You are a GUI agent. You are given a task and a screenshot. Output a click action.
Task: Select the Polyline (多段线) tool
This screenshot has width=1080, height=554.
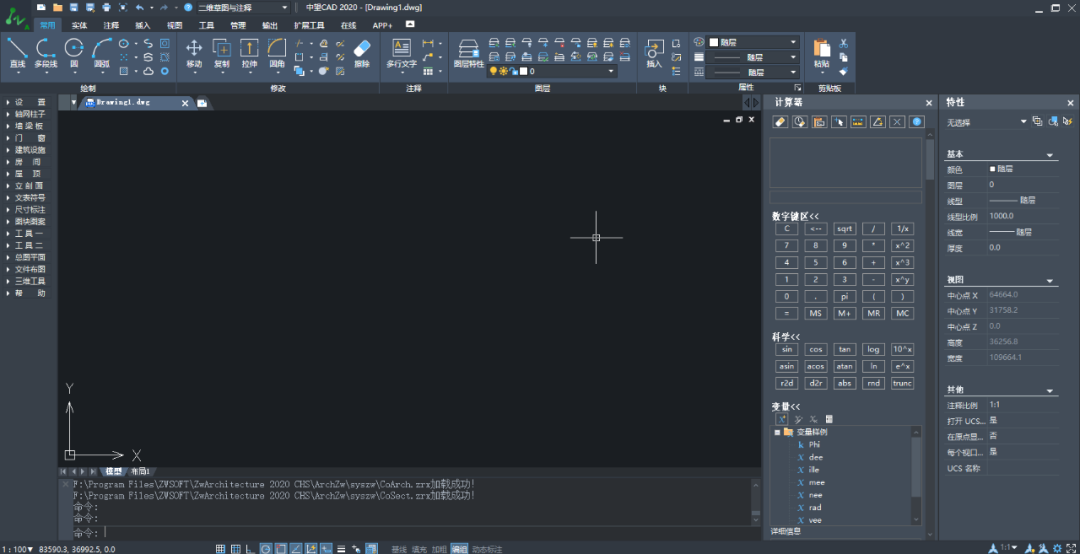point(46,52)
